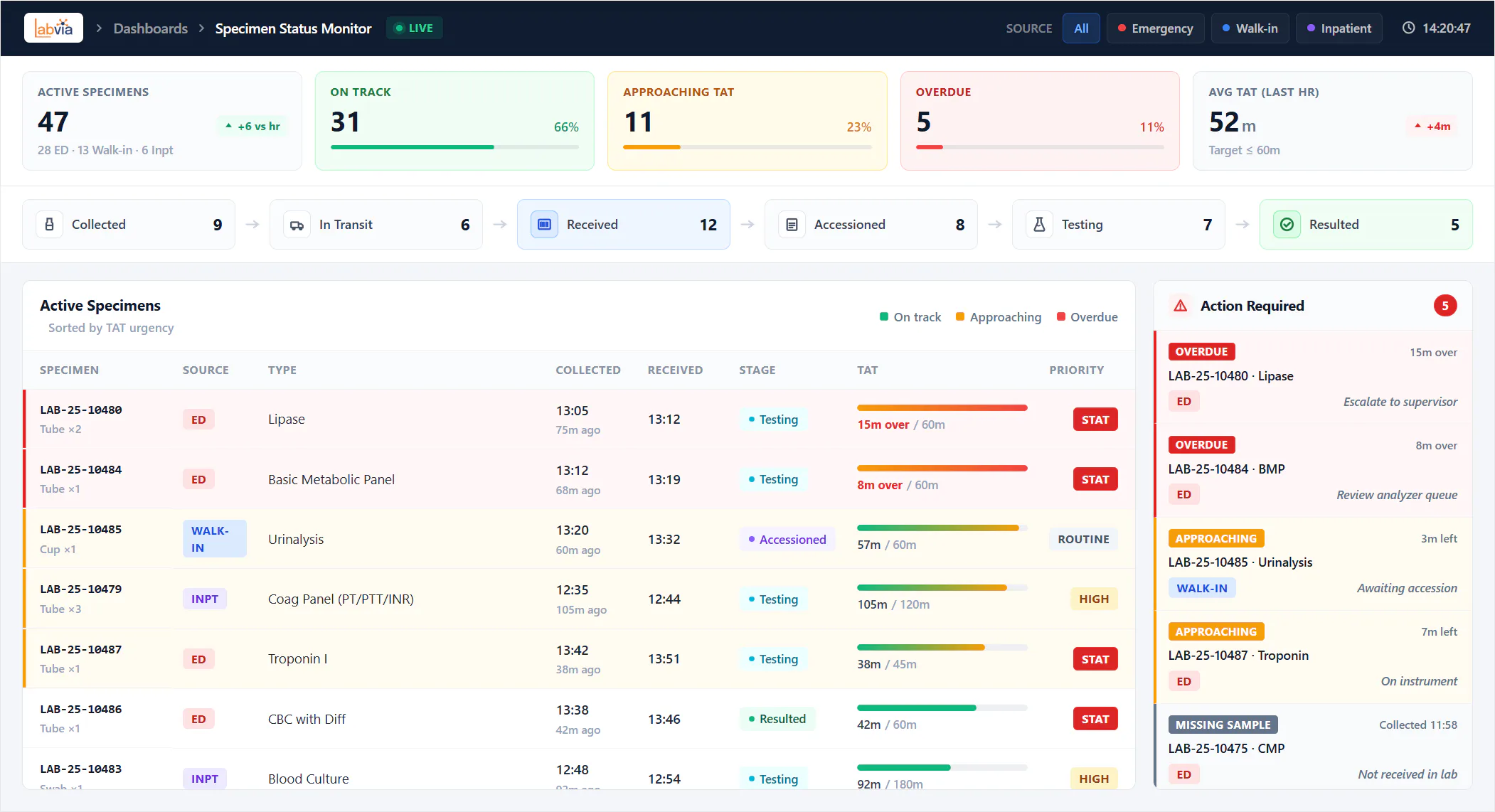This screenshot has height=812, width=1495.
Task: Click the On Track progress bar
Action: [x=454, y=147]
